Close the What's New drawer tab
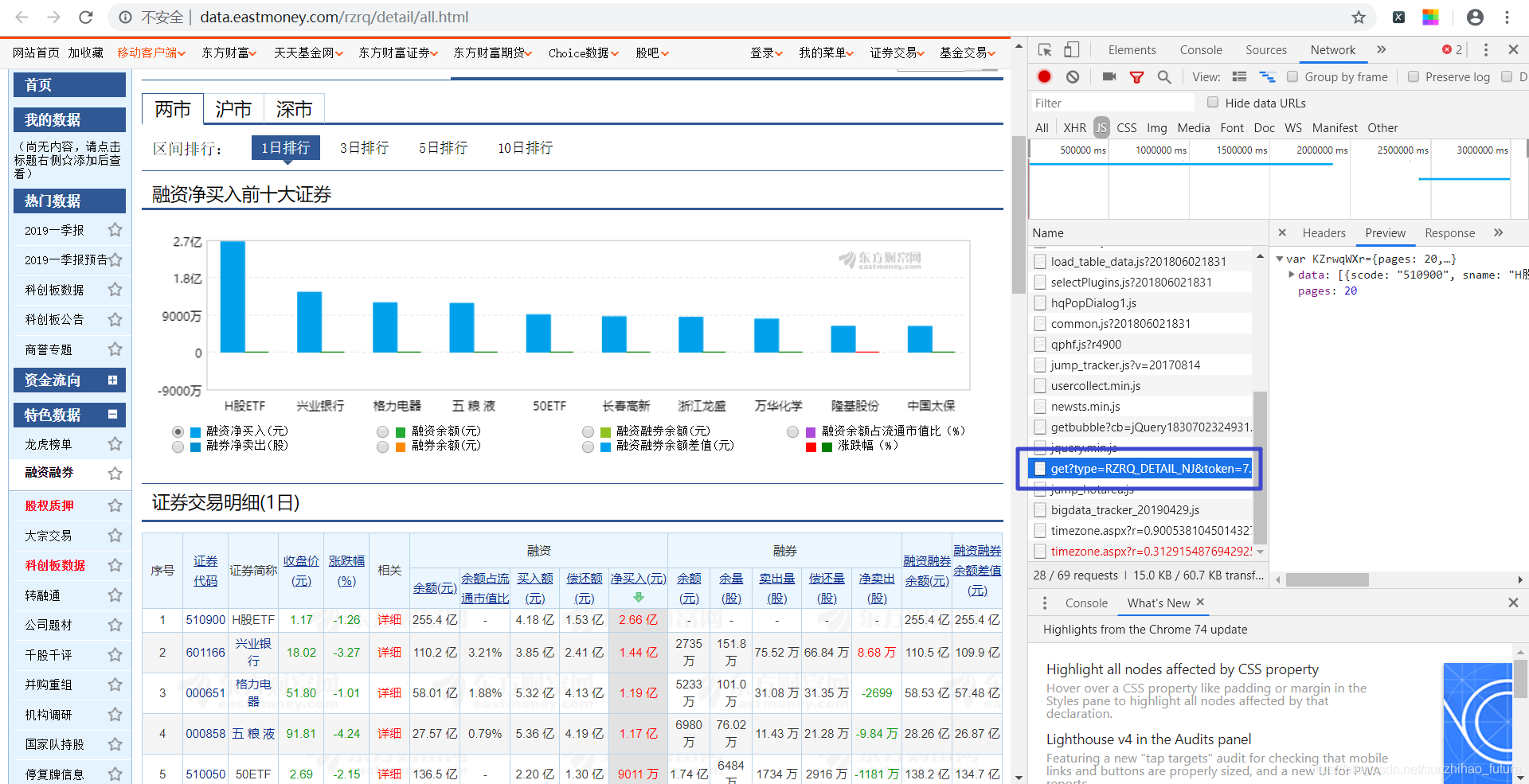Viewport: 1529px width, 784px height. 1200,603
